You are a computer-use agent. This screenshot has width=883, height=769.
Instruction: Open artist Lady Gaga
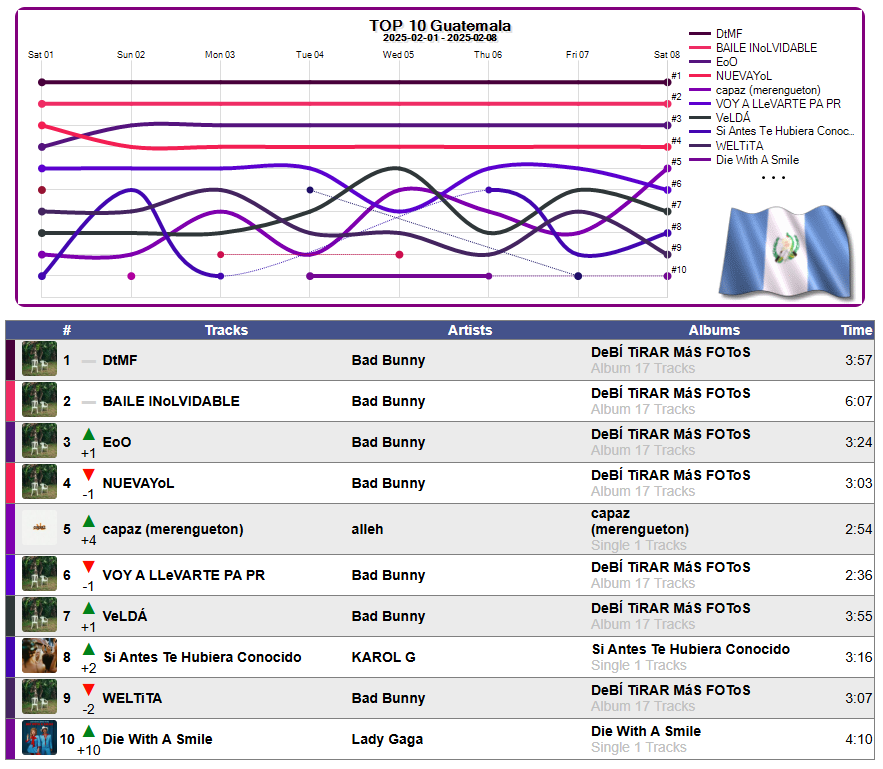click(x=387, y=739)
